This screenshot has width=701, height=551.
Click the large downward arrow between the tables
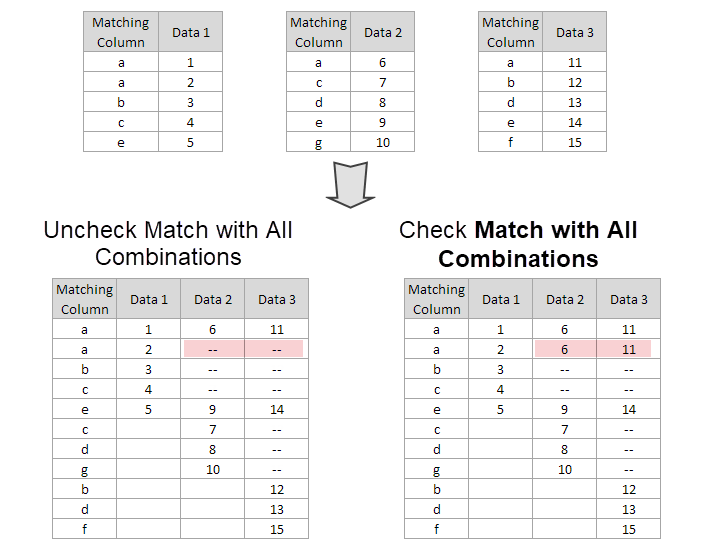pyautogui.click(x=350, y=184)
